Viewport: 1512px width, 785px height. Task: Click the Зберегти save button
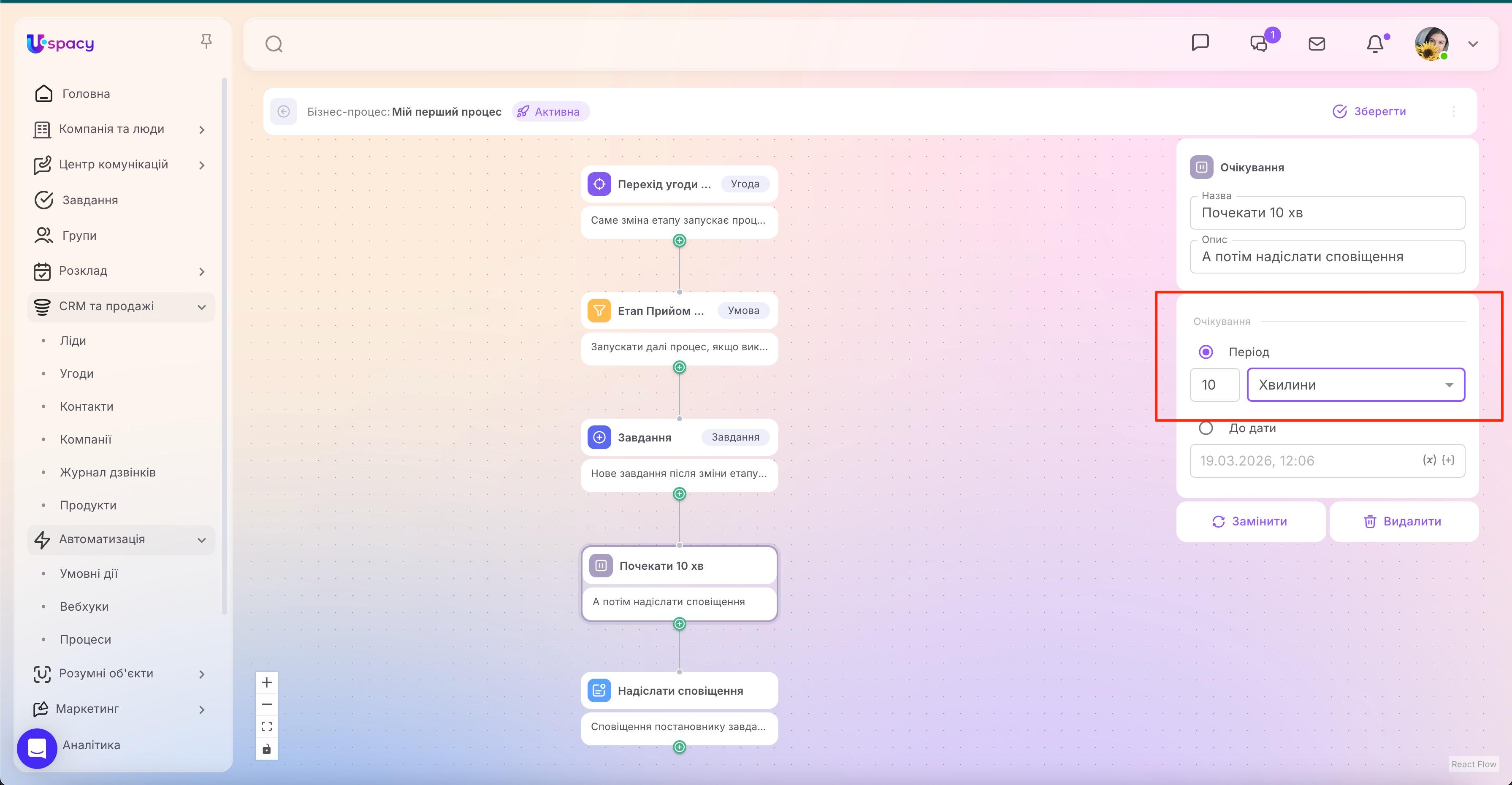tap(1371, 111)
